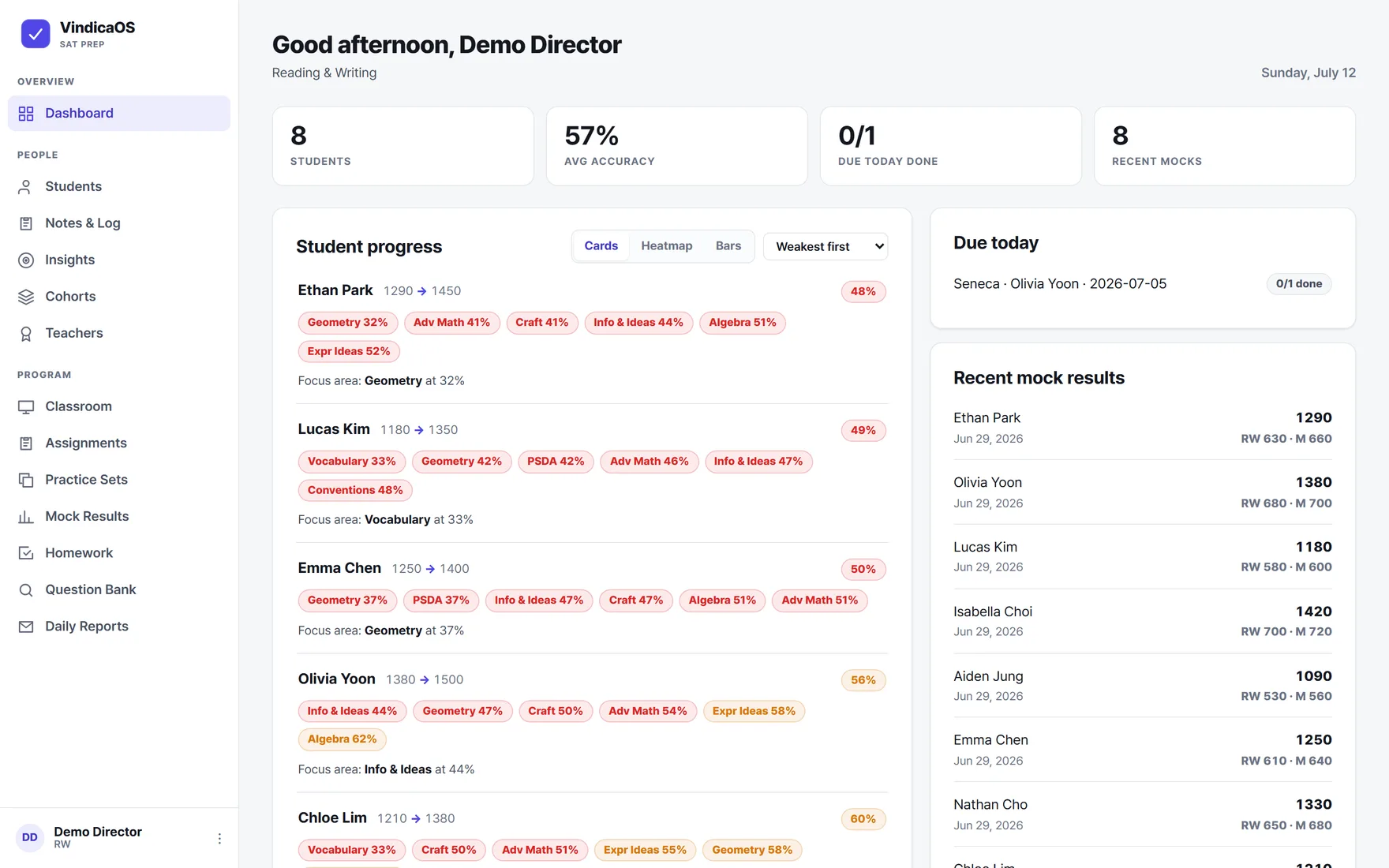Click the VindicaOS checkmark logo icon
The width and height of the screenshot is (1389, 868).
click(x=36, y=34)
